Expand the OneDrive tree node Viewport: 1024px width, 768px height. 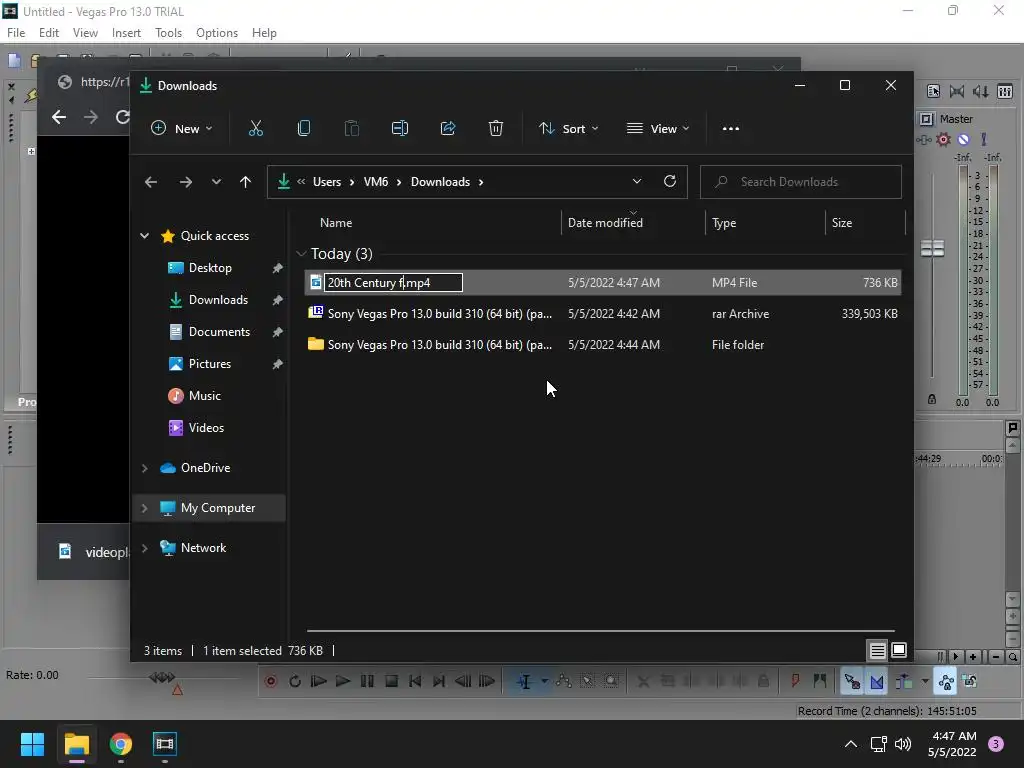(x=144, y=468)
